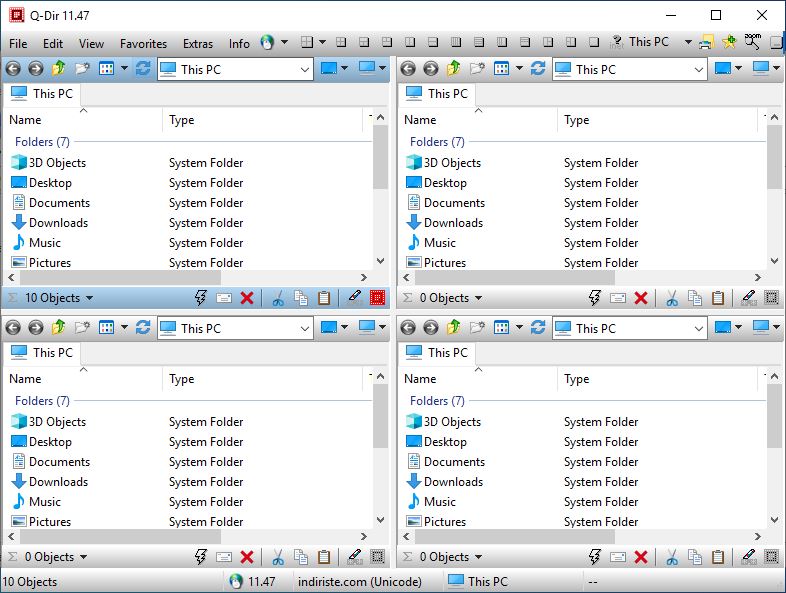Open the View menu
This screenshot has height=593, width=786.
91,44
